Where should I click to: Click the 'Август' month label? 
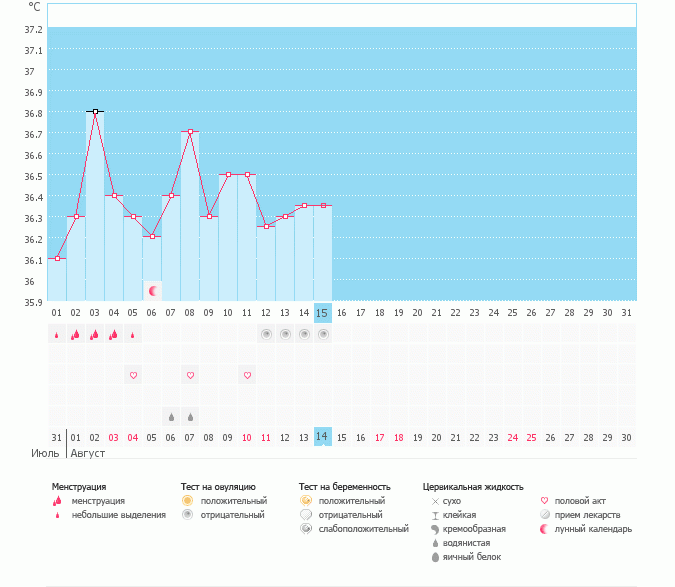tap(87, 453)
